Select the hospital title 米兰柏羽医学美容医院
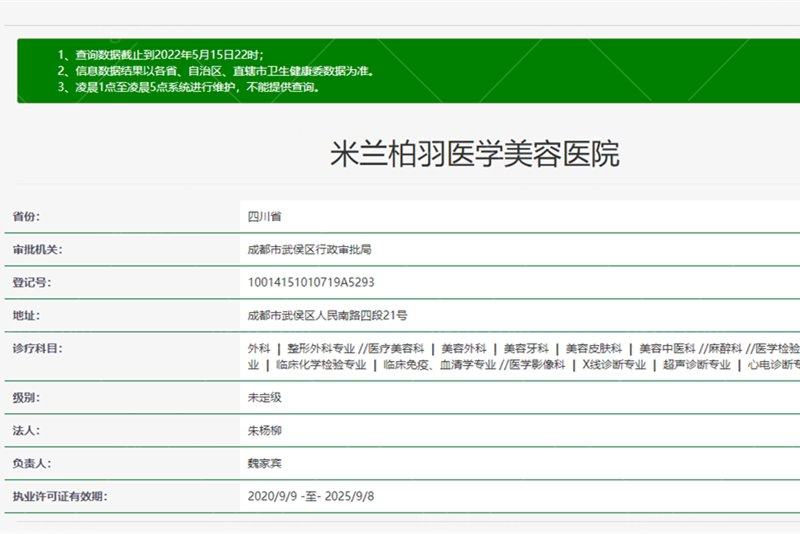The width and height of the screenshot is (800, 534). [475, 154]
